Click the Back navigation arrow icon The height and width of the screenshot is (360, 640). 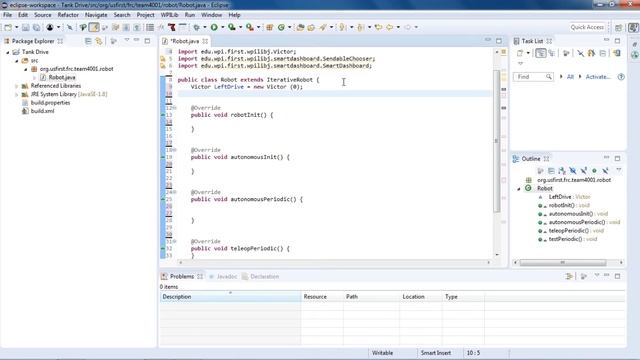[x=389, y=27]
